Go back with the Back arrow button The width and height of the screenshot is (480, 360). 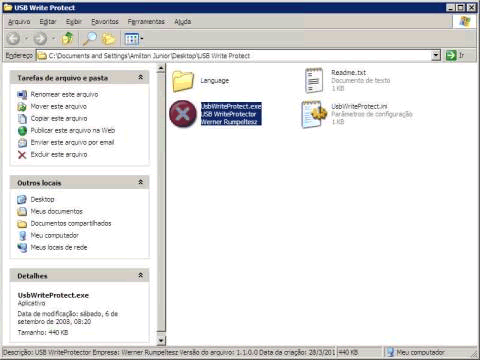click(x=13, y=39)
